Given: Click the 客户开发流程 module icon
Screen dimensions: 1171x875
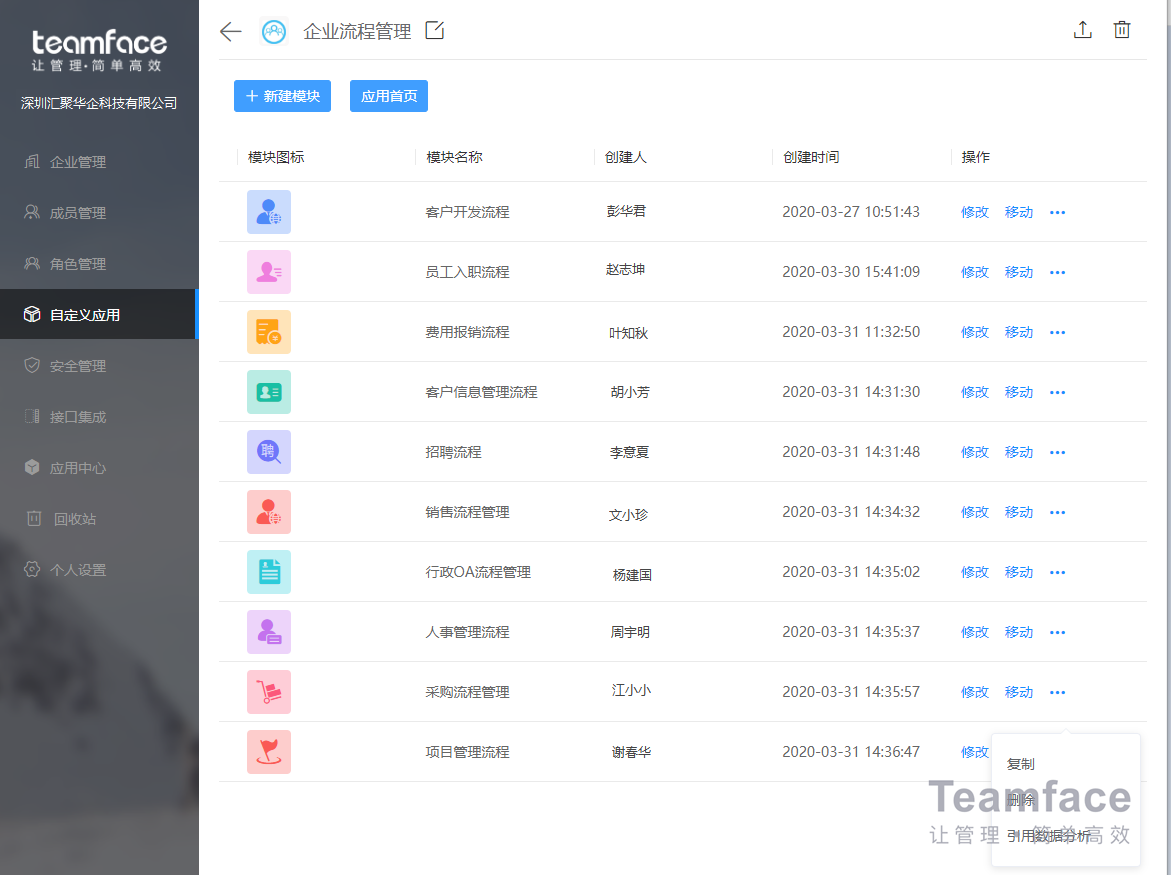Looking at the screenshot, I should pos(269,212).
